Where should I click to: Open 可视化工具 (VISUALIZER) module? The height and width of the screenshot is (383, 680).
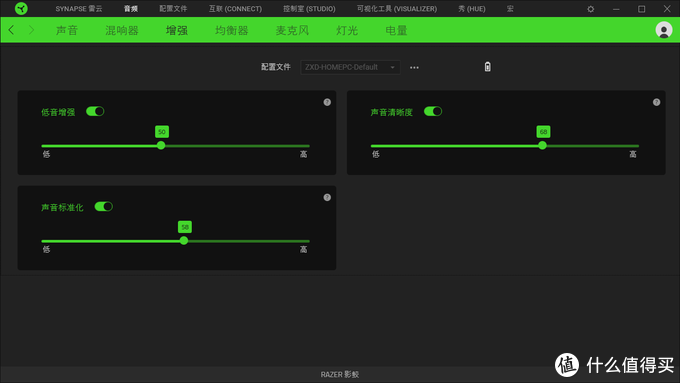[397, 9]
